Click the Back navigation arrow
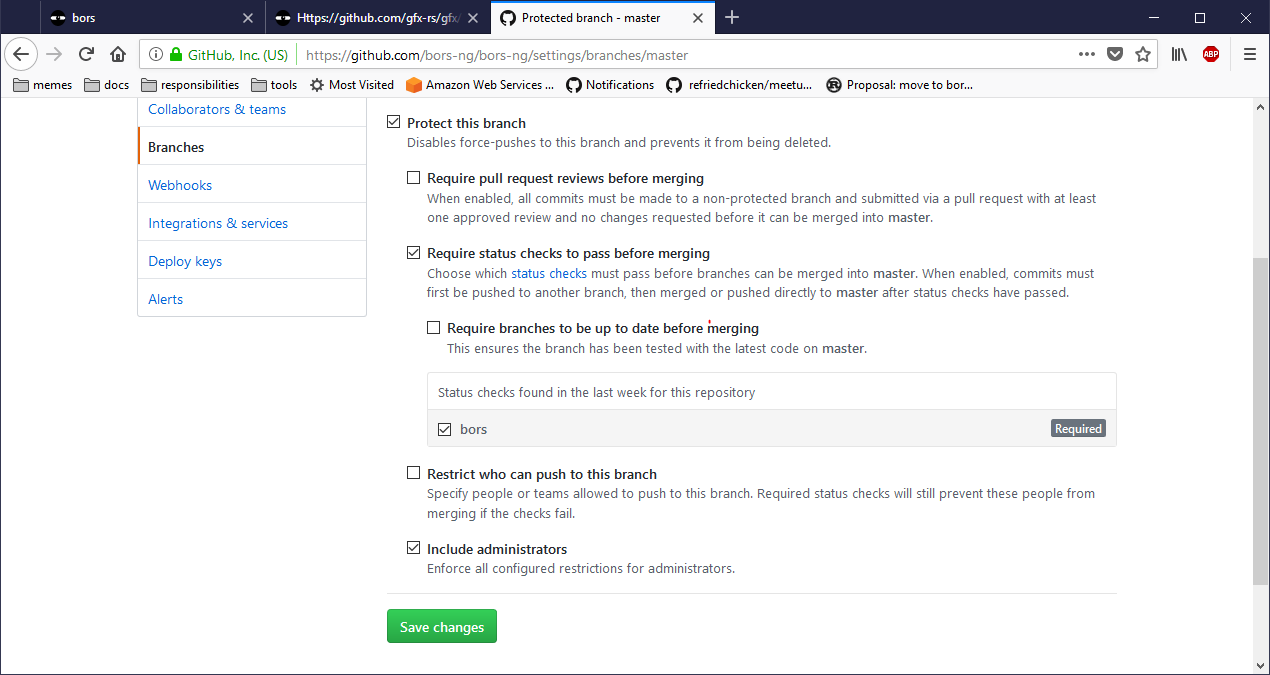 pos(22,55)
